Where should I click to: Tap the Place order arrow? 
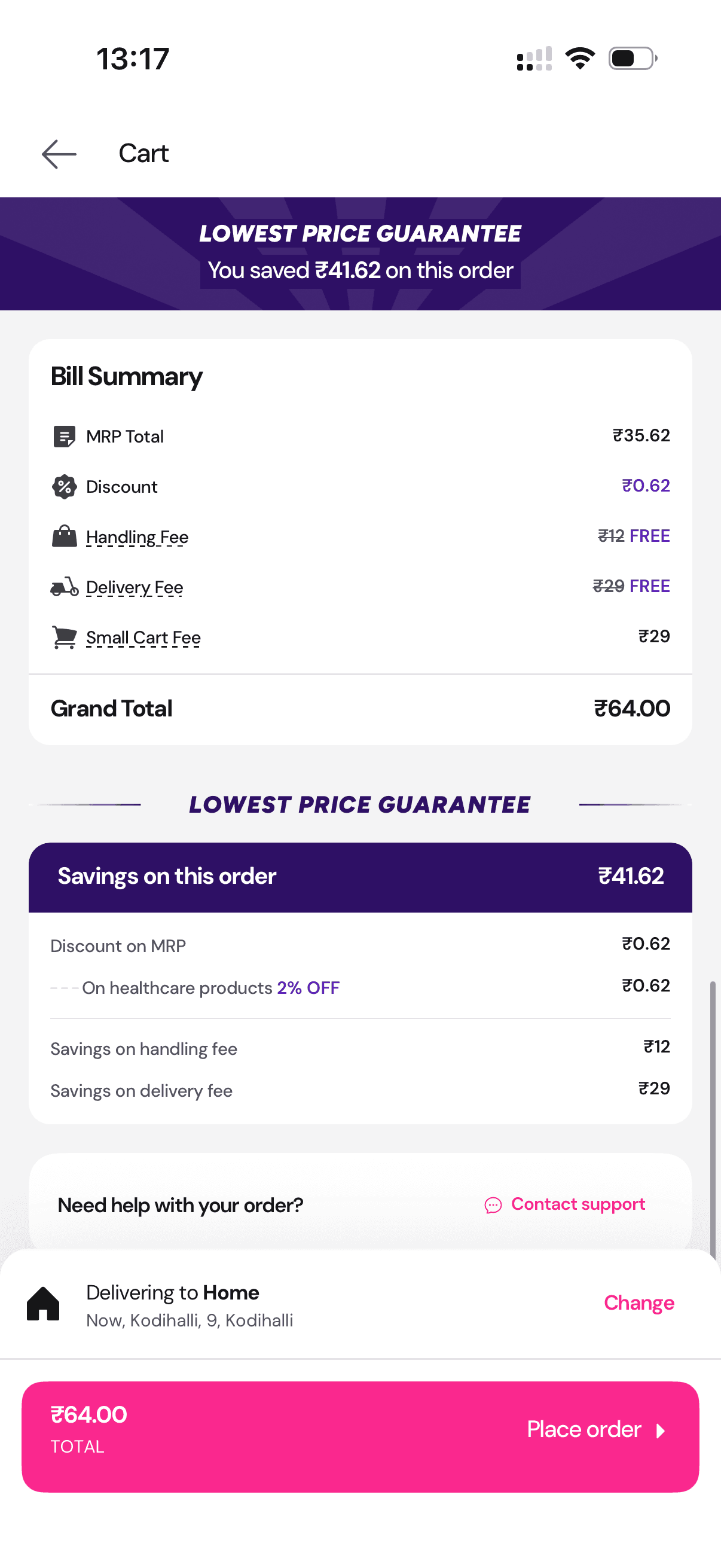click(661, 1430)
